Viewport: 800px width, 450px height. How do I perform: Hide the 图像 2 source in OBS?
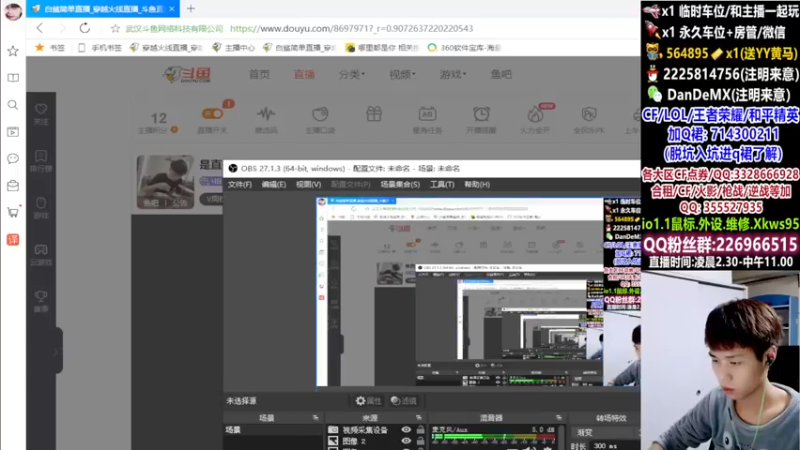[406, 441]
